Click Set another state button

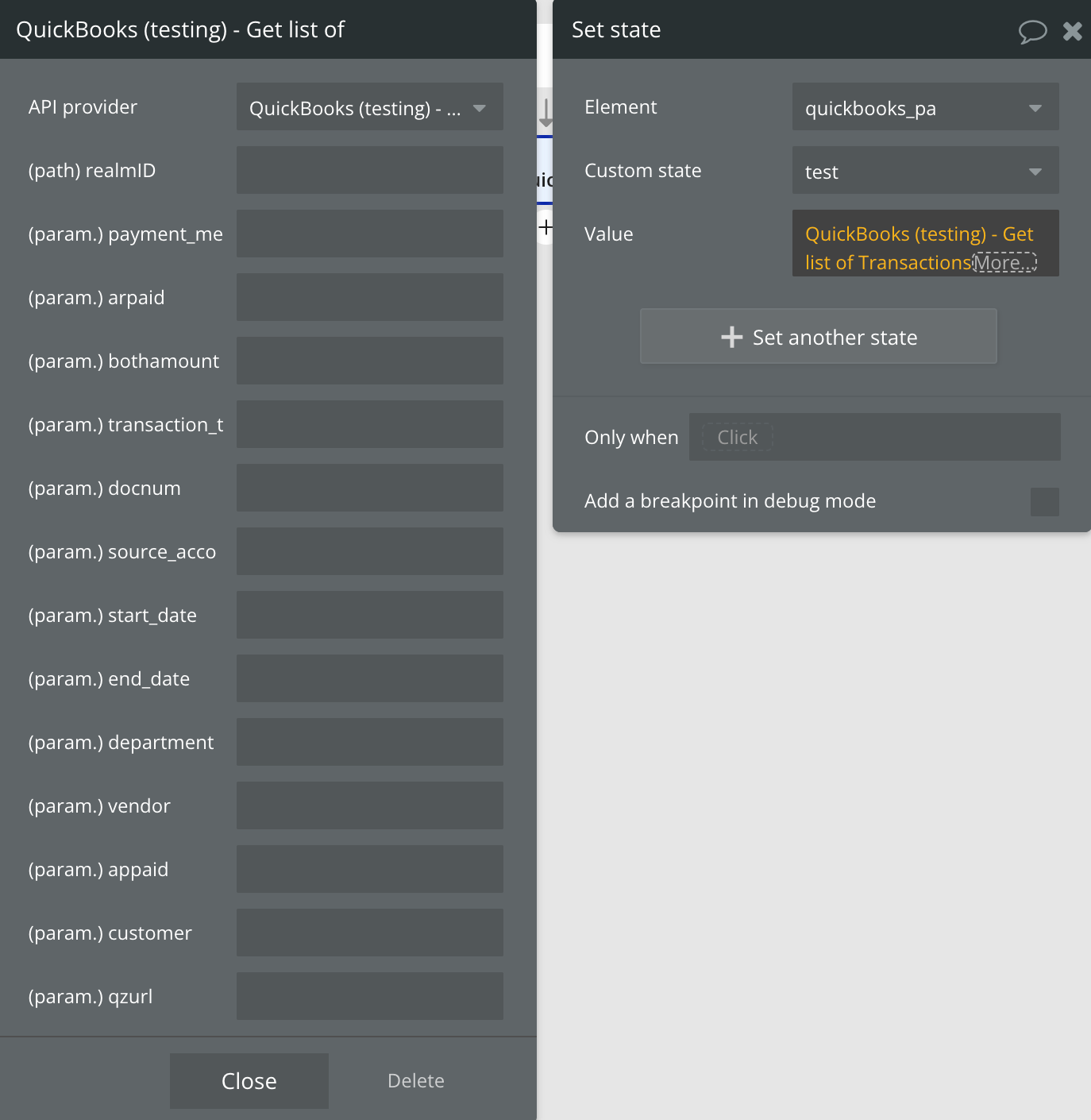click(819, 336)
